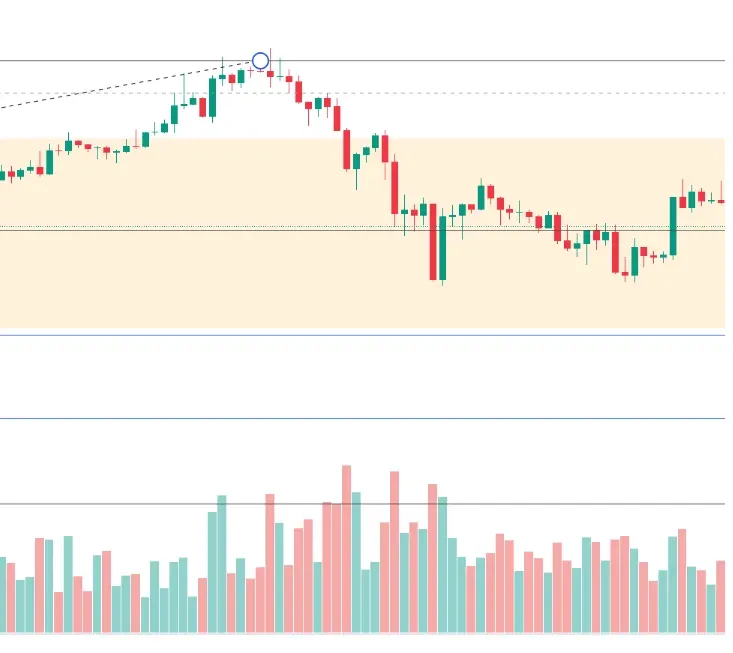Click the blue circle marker at price peak

260,61
